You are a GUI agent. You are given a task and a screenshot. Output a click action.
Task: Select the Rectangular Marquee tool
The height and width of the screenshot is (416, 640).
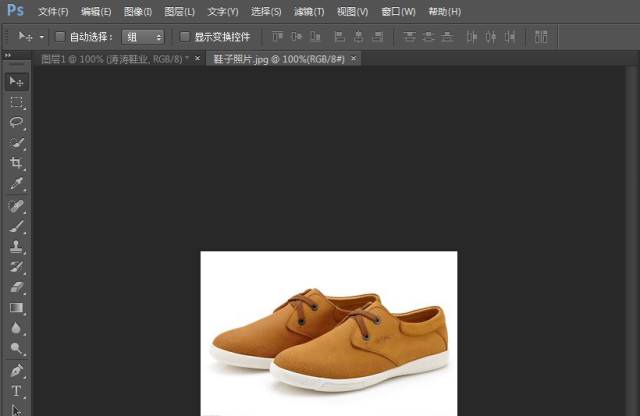(16, 102)
